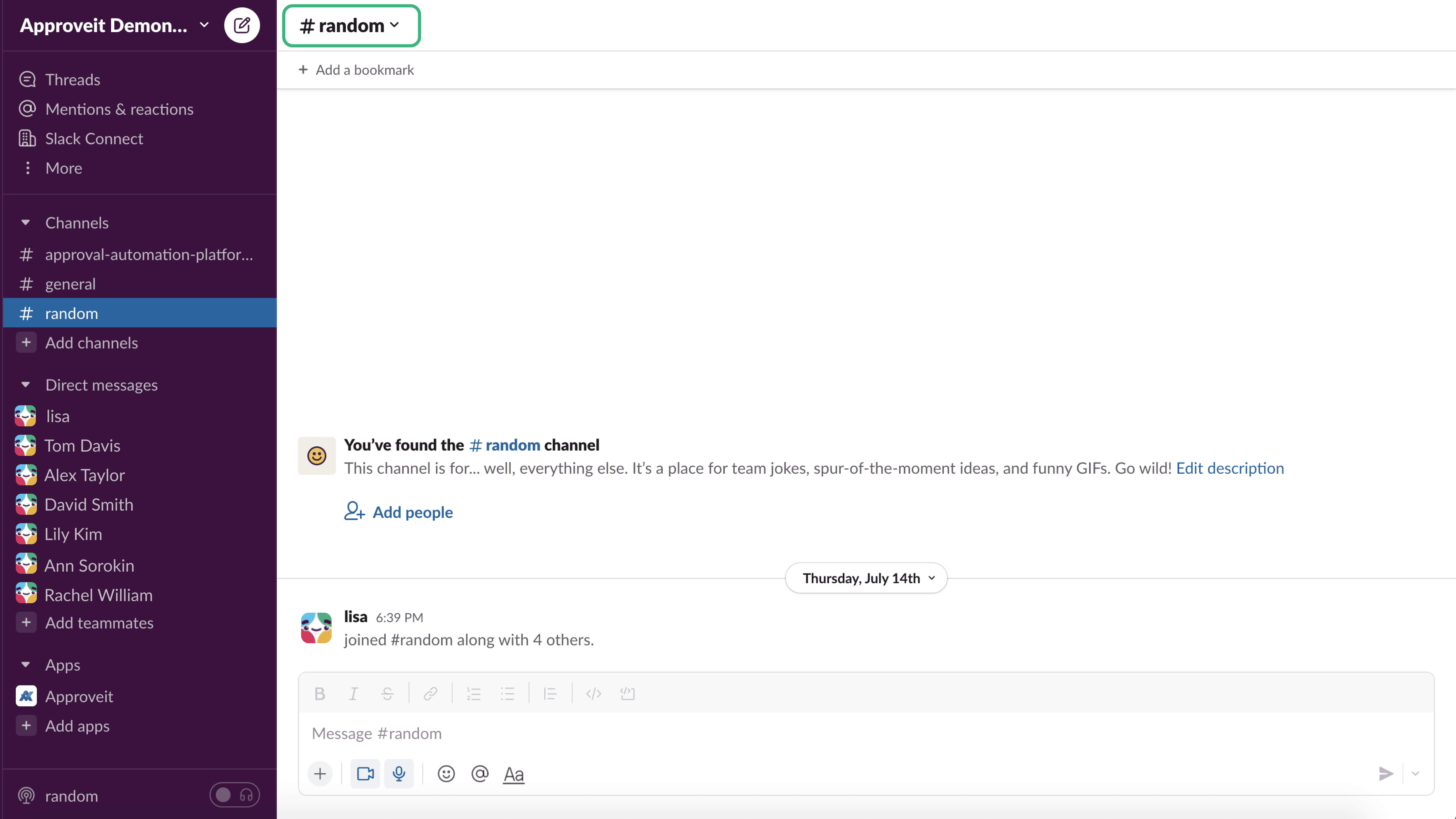Click the mention someone @ icon

[x=480, y=773]
